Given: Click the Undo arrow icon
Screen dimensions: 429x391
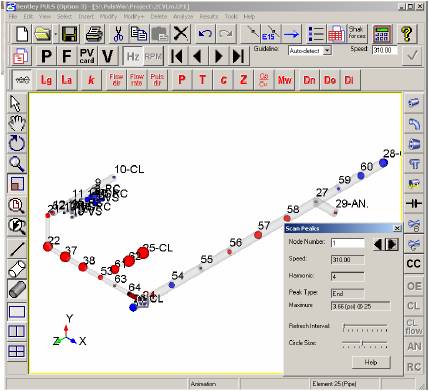Looking at the screenshot, I should click(x=205, y=34).
